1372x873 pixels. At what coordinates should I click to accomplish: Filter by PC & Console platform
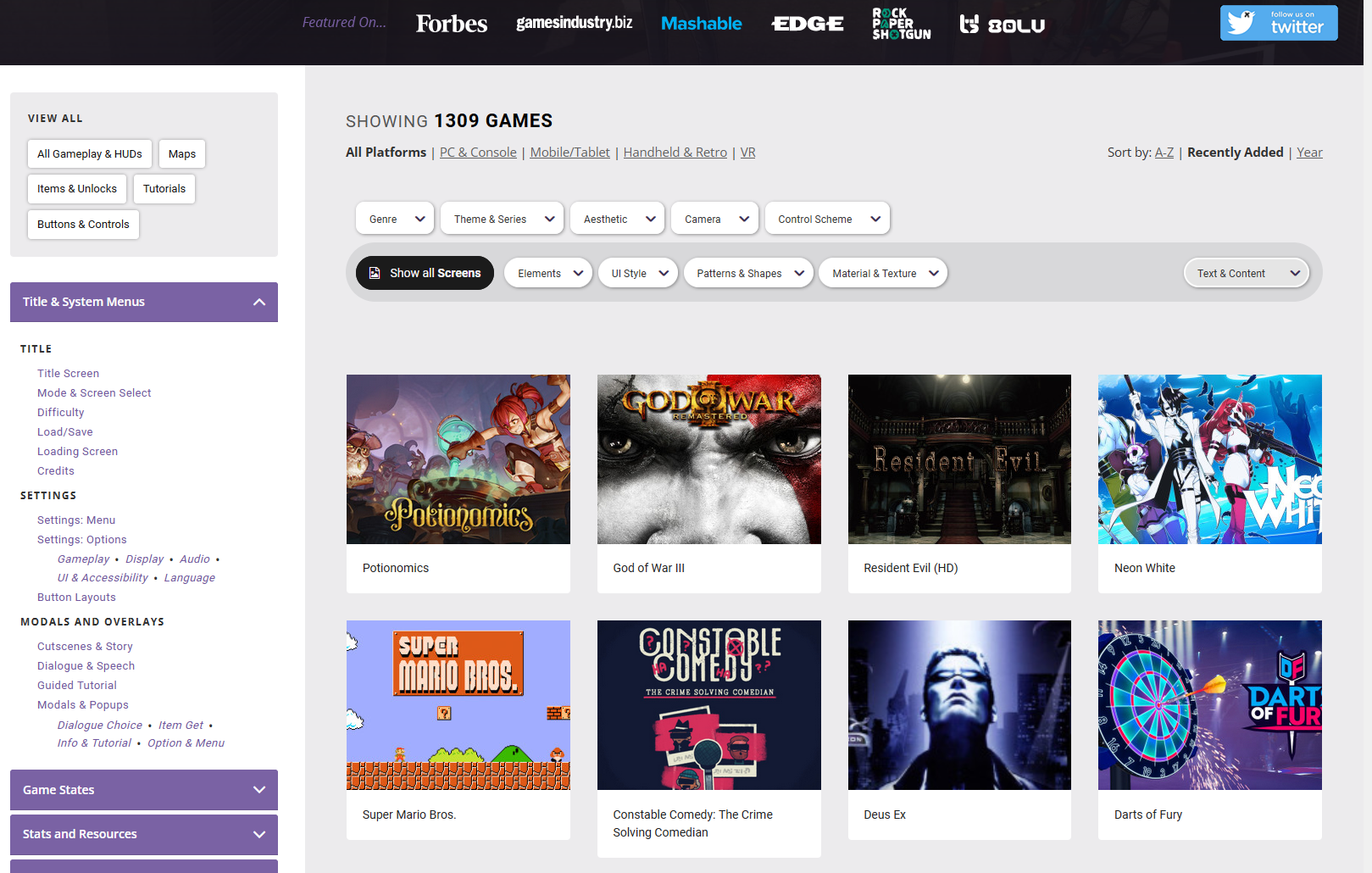pos(478,153)
